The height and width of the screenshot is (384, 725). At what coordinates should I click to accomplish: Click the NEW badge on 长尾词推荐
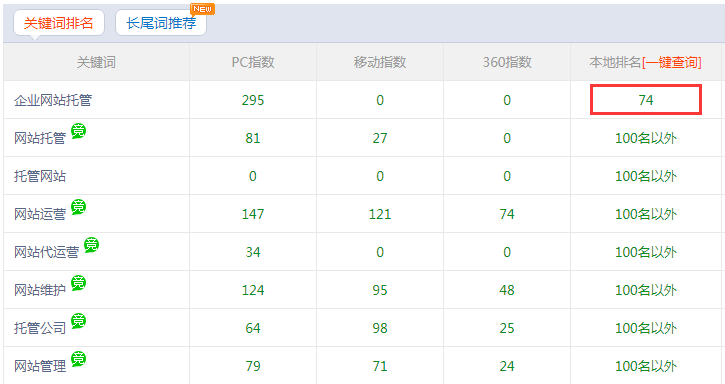point(203,9)
